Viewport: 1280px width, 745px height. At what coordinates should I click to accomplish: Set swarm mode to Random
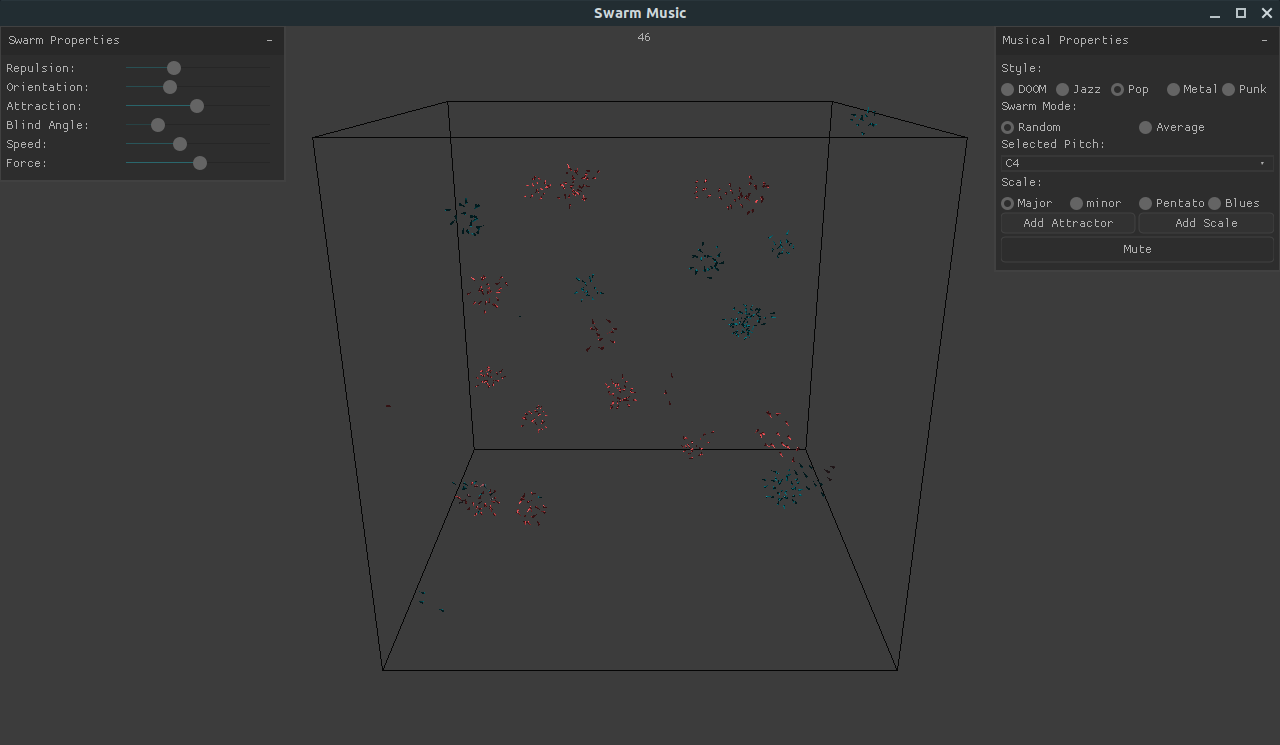click(x=1008, y=127)
